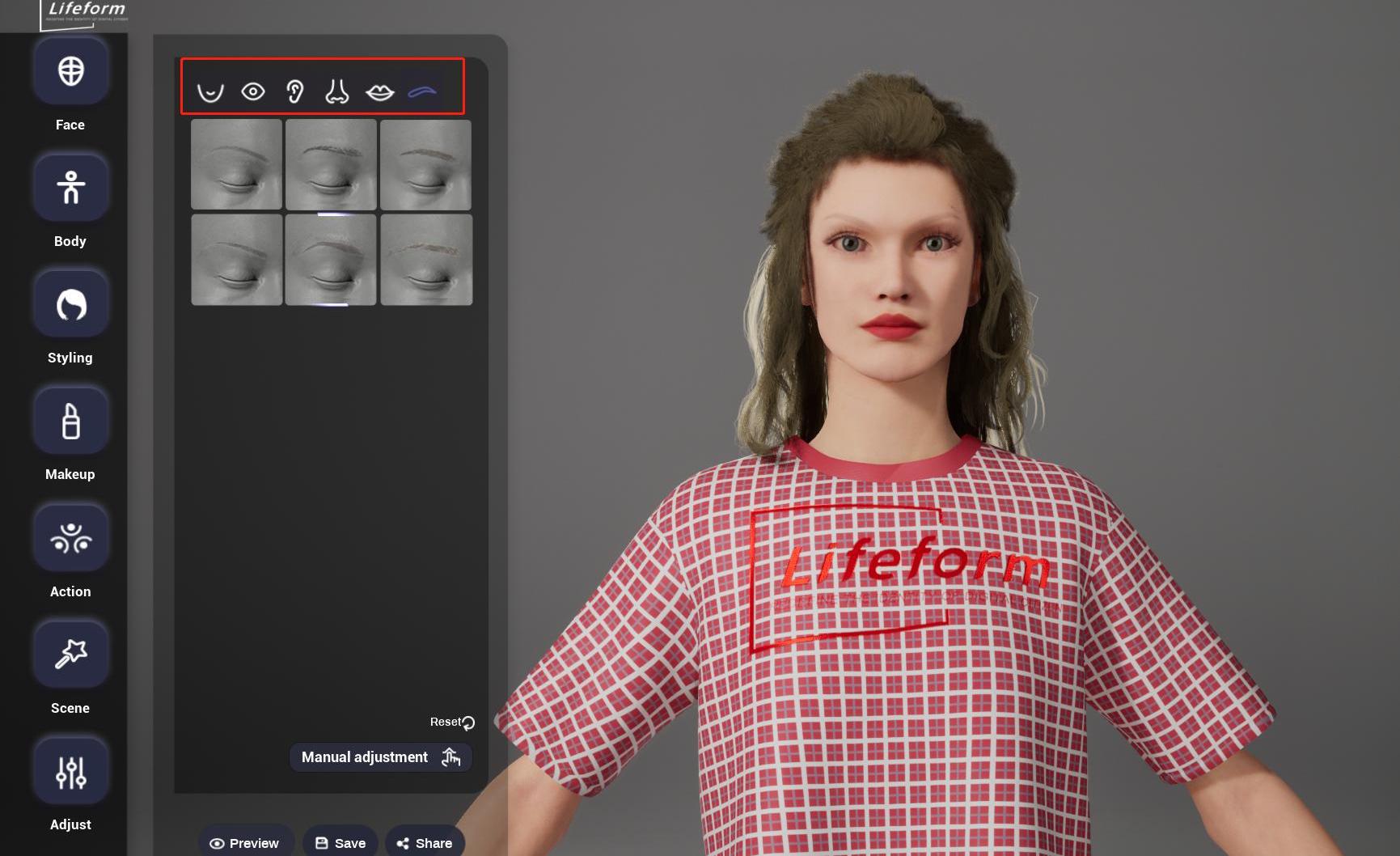Share the avatar
Image resolution: width=1400 pixels, height=856 pixels.
point(425,843)
